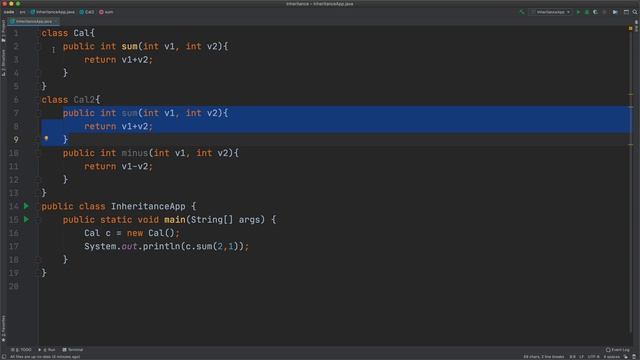Image resolution: width=640 pixels, height=360 pixels.
Task: Click line number 16 in the gutter
Action: point(14,233)
